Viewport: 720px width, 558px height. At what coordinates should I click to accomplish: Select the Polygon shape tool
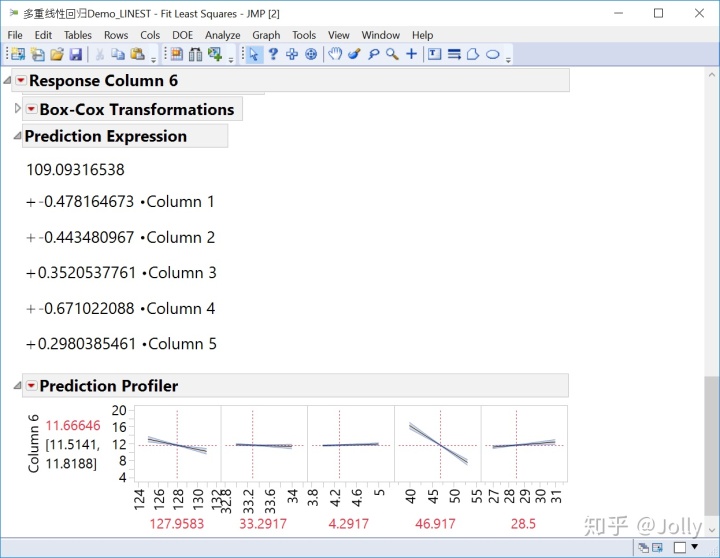pyautogui.click(x=473, y=54)
